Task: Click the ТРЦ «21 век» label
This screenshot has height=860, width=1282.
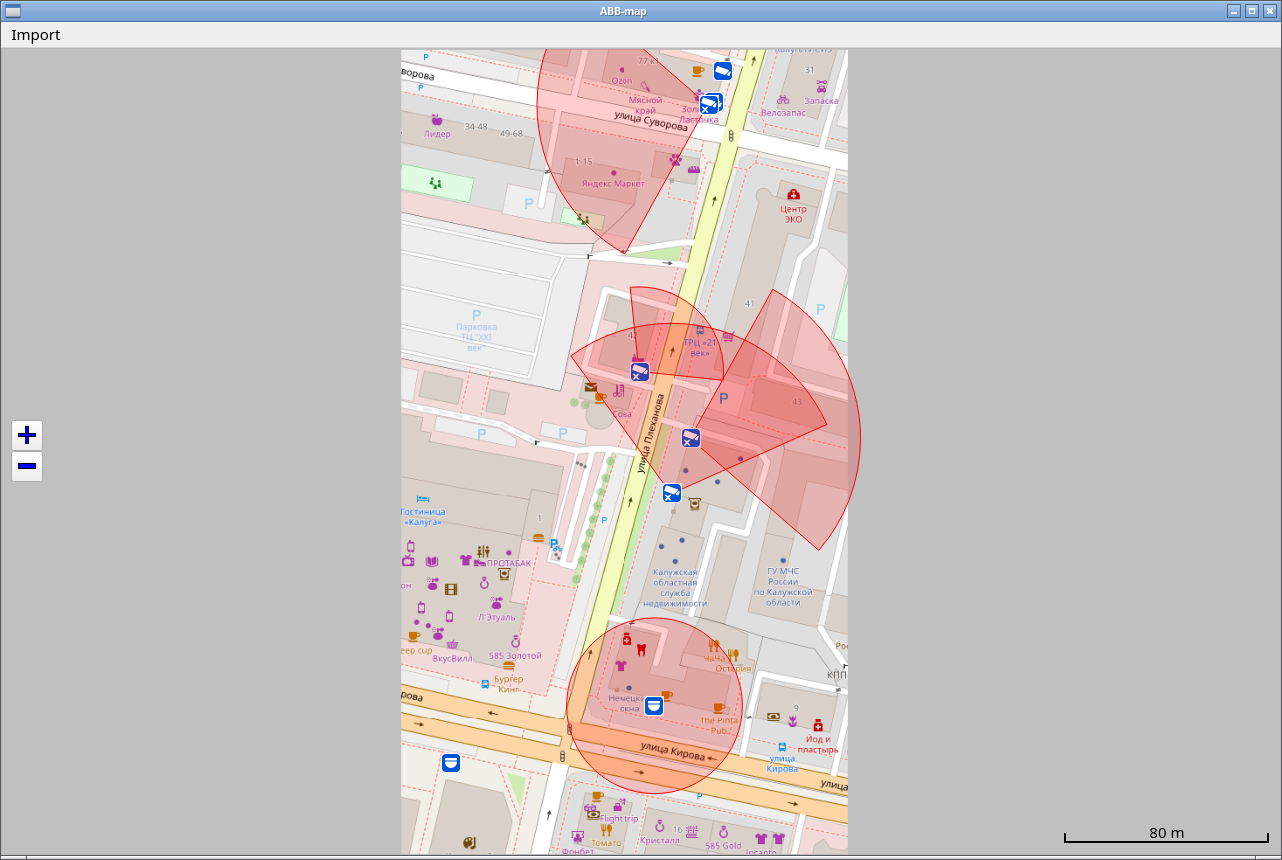Action: (698, 347)
